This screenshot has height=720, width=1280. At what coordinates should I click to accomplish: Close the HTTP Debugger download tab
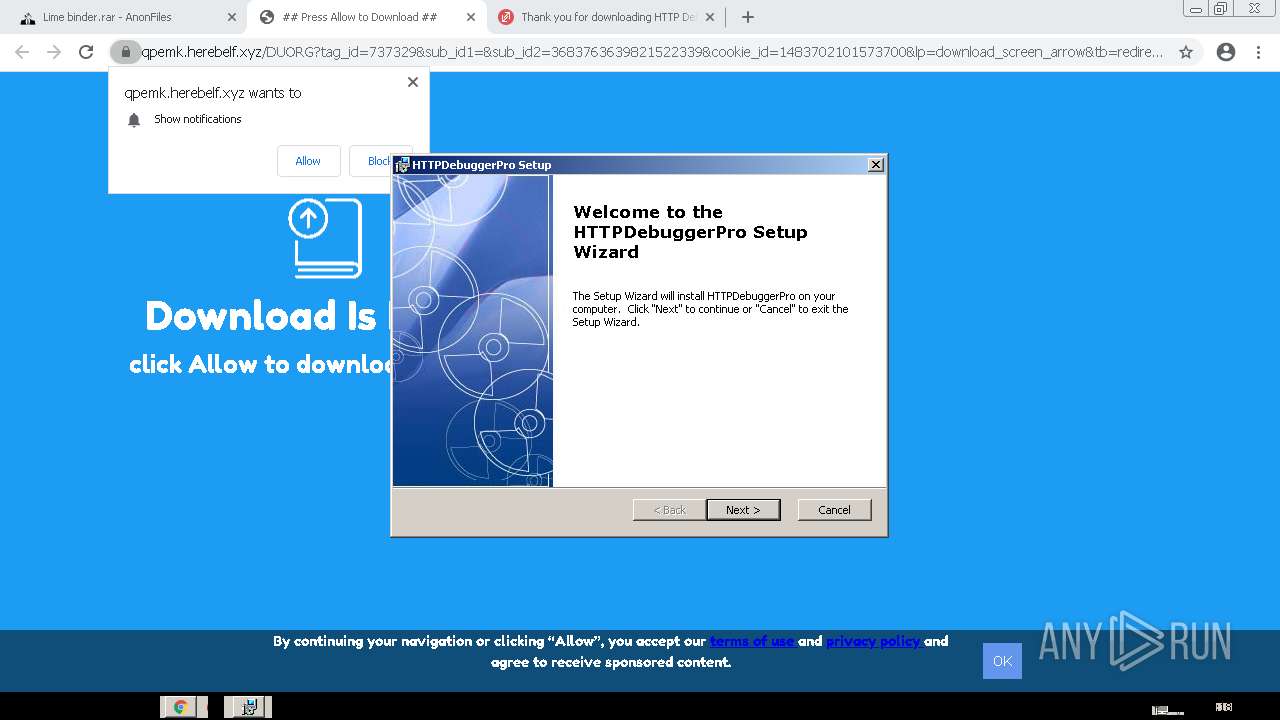[x=710, y=17]
